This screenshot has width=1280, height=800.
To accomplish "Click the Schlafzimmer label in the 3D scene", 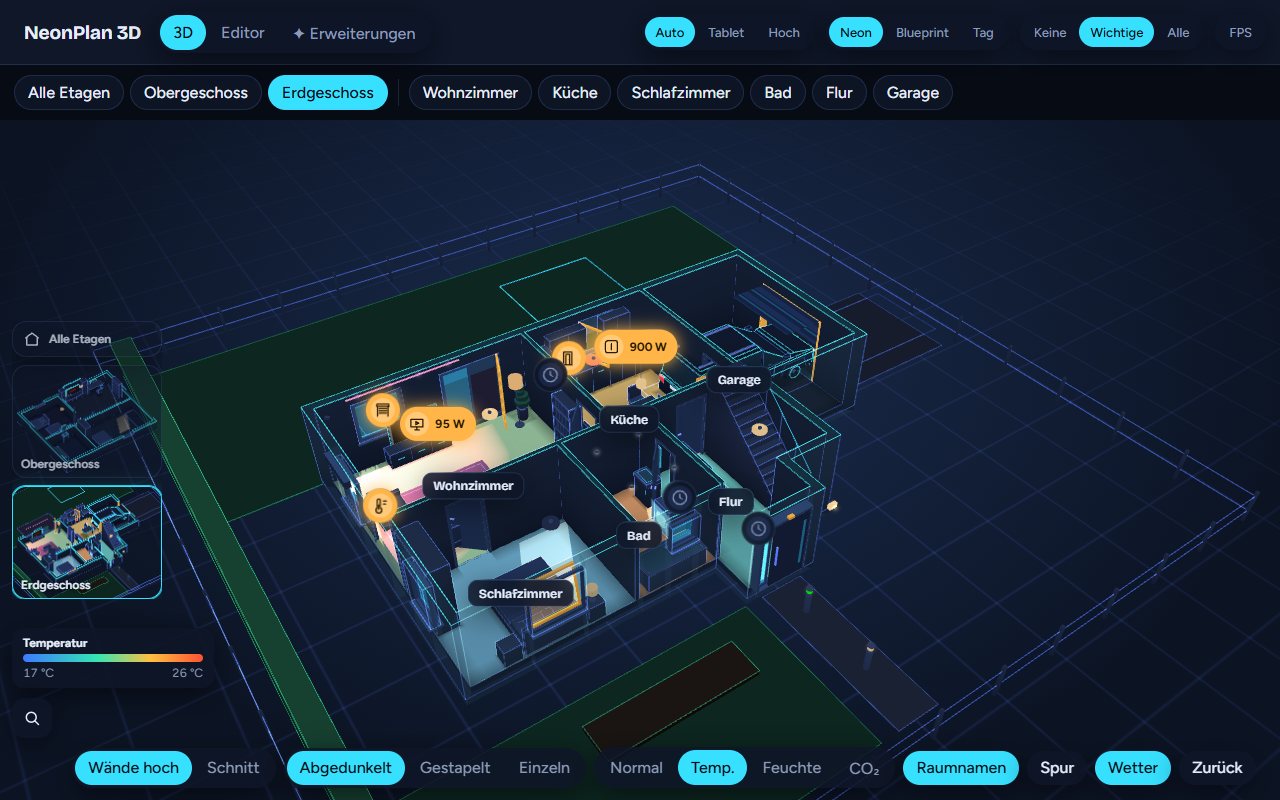I will pyautogui.click(x=521, y=594).
